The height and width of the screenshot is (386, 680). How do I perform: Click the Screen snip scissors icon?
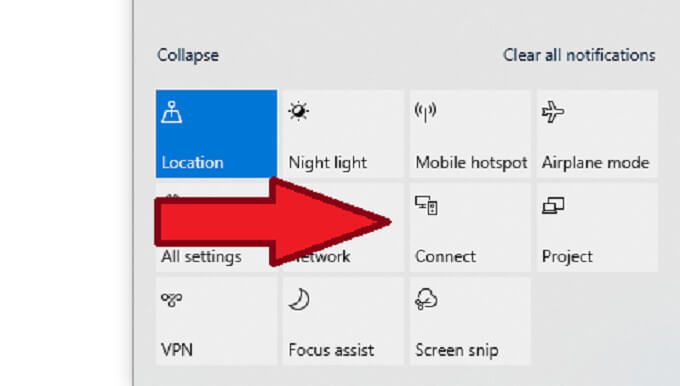pos(426,299)
